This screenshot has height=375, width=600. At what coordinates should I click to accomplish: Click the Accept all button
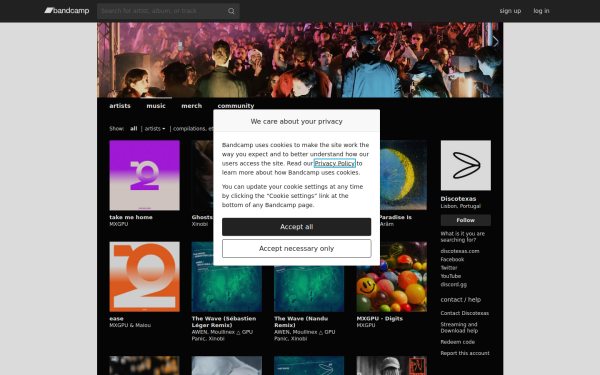(x=296, y=227)
